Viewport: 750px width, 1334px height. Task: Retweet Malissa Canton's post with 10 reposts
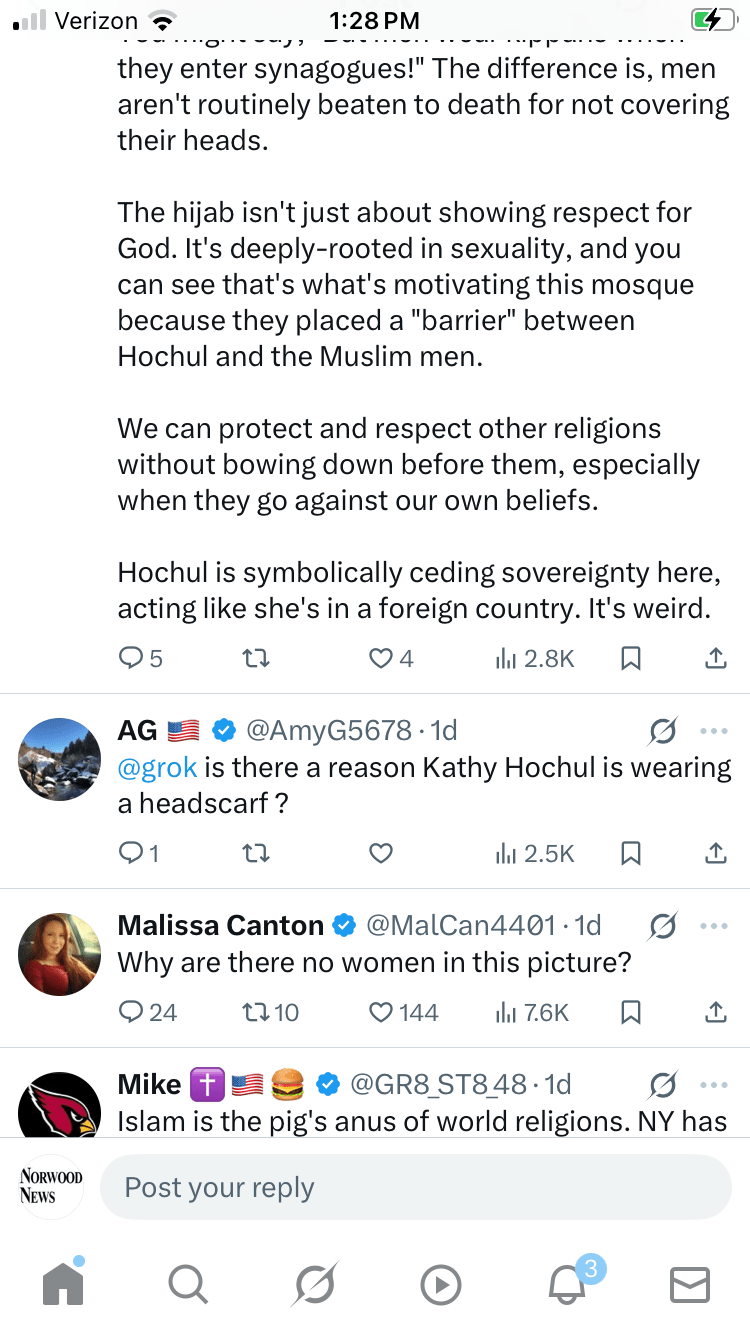(x=258, y=1013)
